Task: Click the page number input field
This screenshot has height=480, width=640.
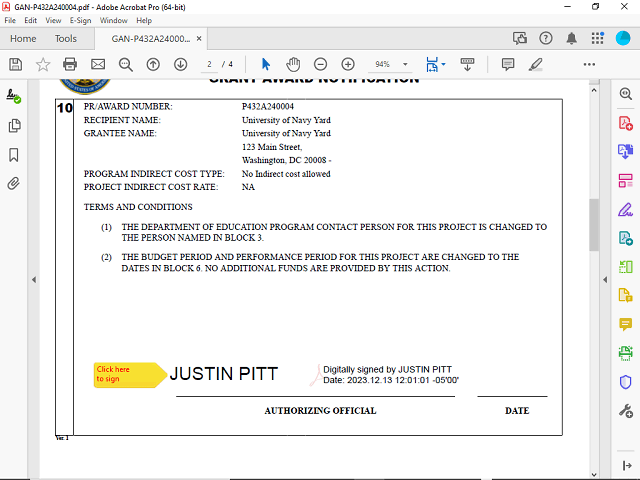Action: (x=211, y=64)
